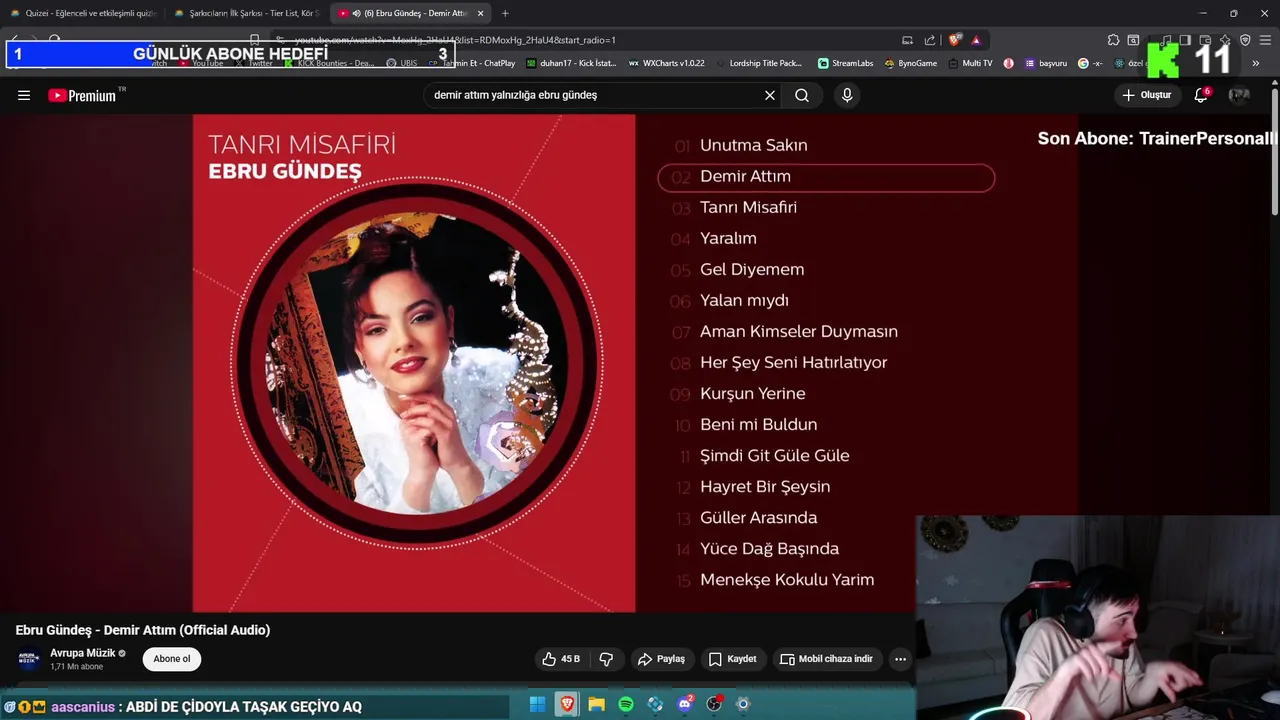
Task: Click the highlighted 'Demir Attım' track
Action: coord(826,177)
